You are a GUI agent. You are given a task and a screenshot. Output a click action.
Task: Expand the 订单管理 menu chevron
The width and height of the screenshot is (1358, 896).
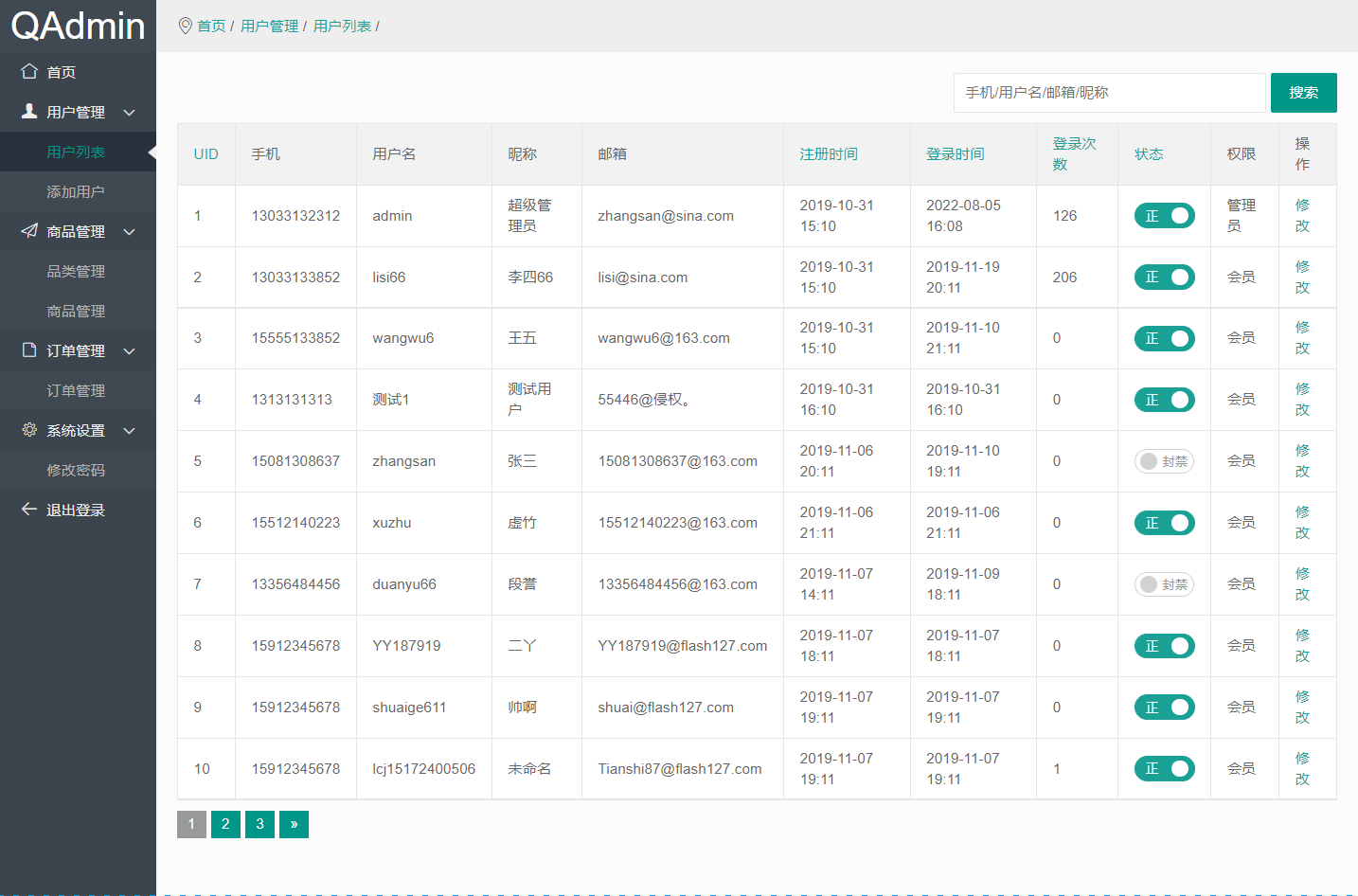click(x=128, y=350)
